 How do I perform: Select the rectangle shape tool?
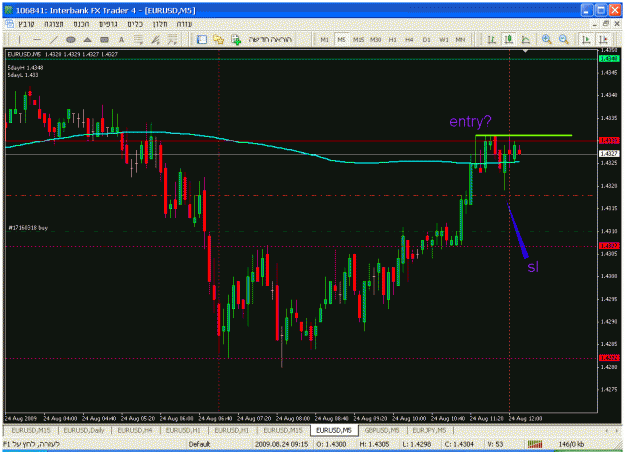[104, 39]
